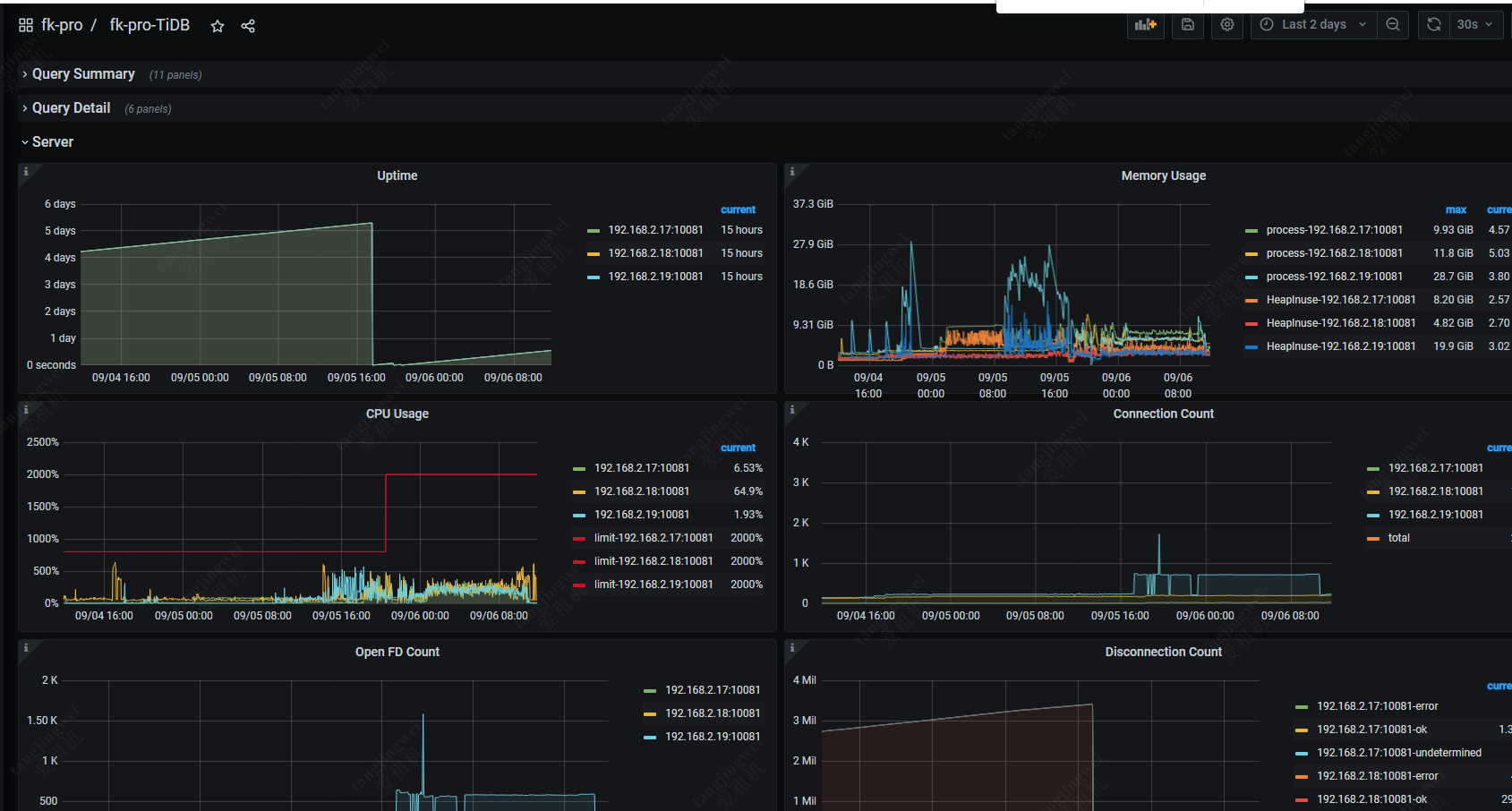The image size is (1512, 811).
Task: Open the Connection Count panel menu
Action: (x=1163, y=414)
